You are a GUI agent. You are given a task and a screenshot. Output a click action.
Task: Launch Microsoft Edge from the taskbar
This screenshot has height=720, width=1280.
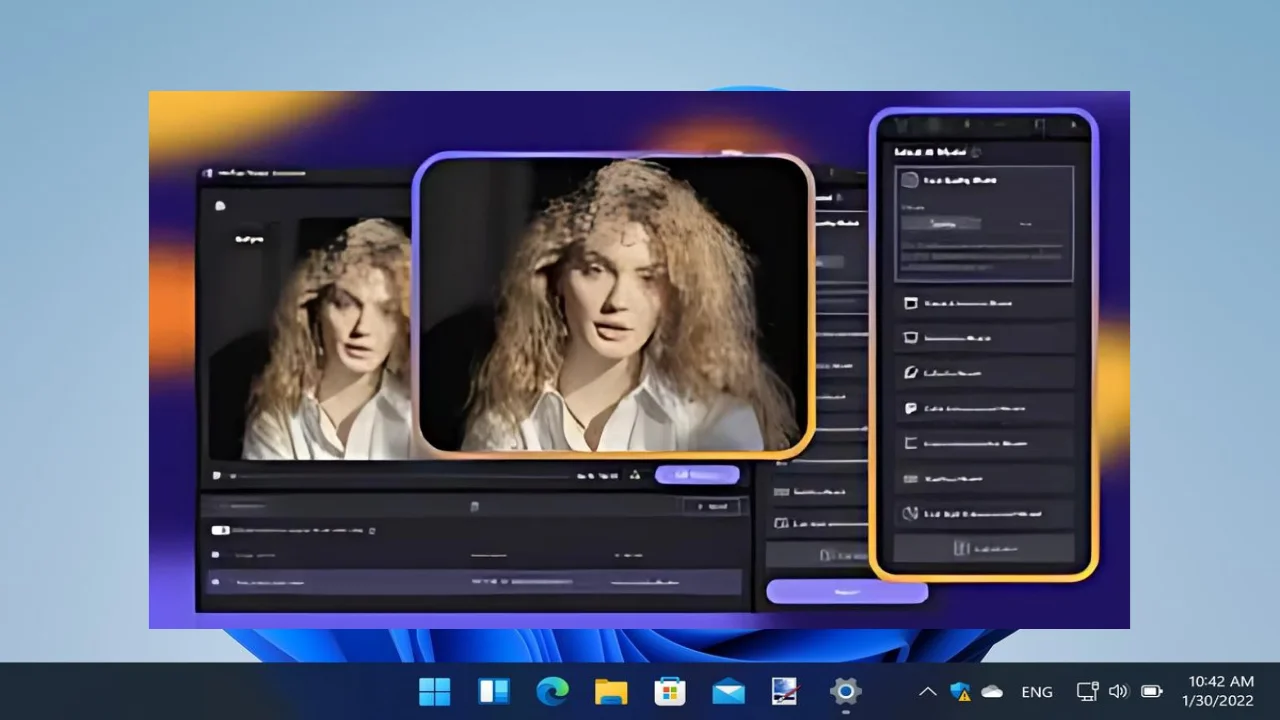[x=552, y=691]
